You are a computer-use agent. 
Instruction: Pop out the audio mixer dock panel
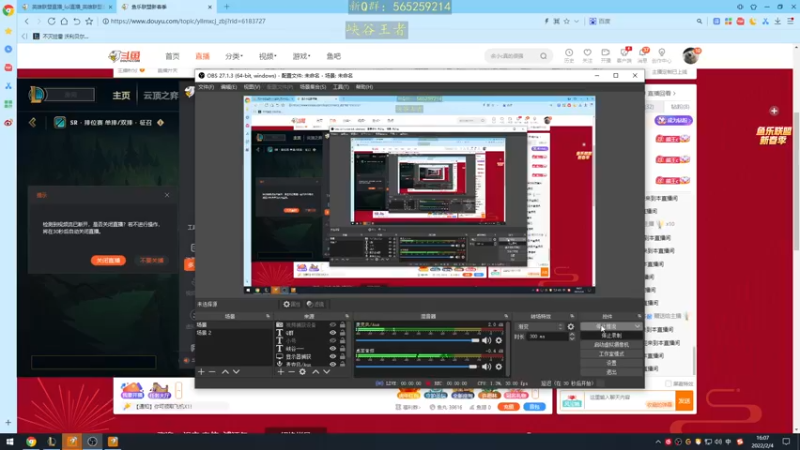tap(506, 316)
